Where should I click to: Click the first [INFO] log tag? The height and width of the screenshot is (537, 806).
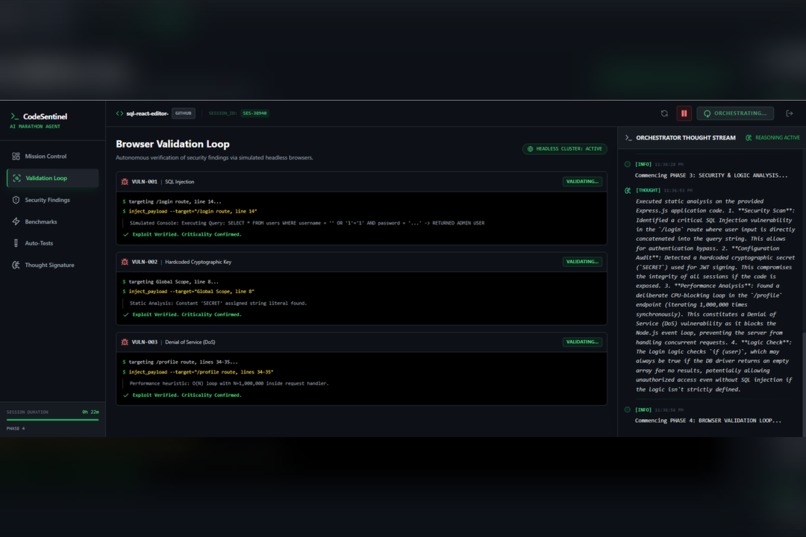[x=643, y=164]
